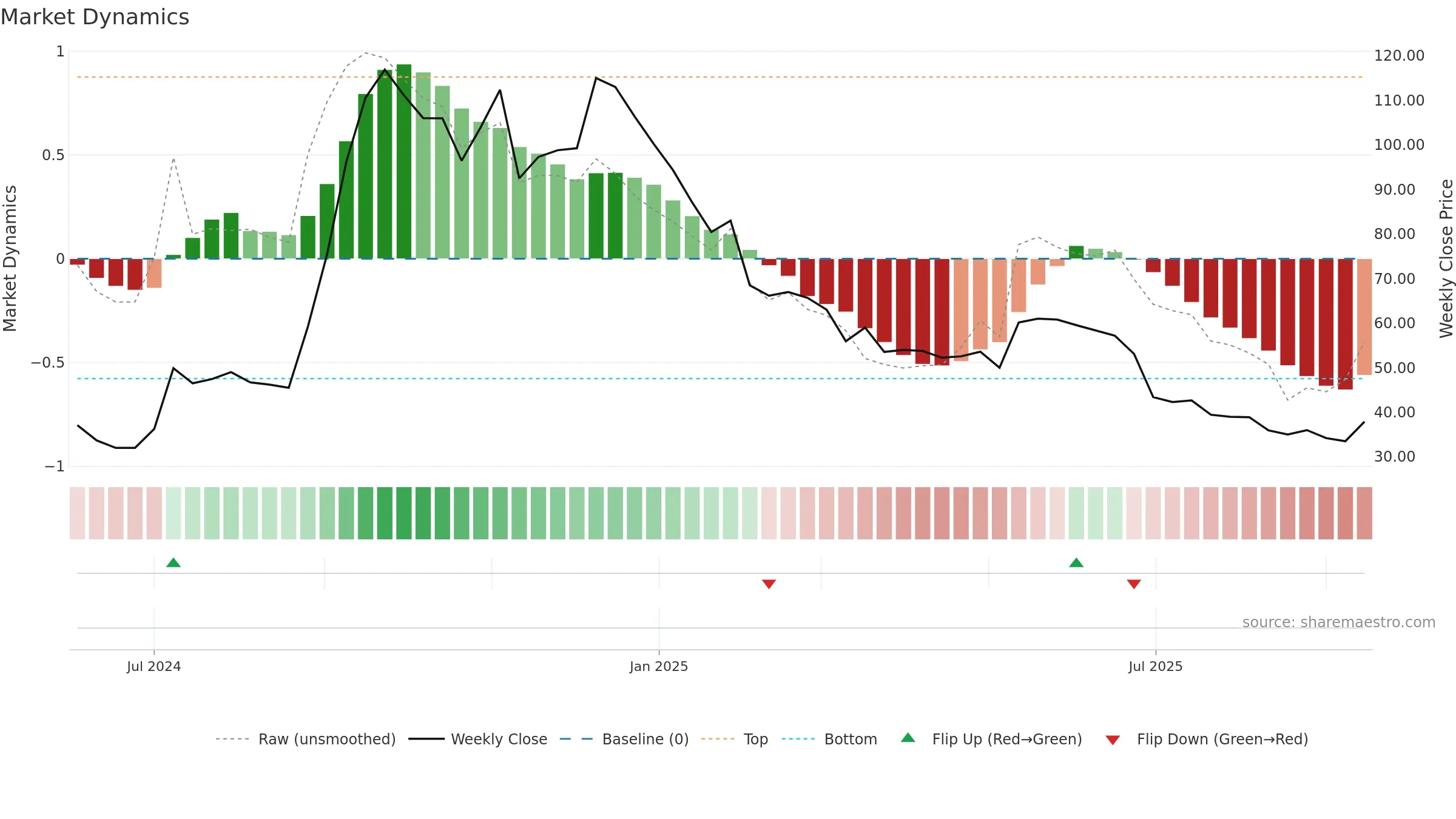Click the Jan 2025 x-axis label
1456x819 pixels.
[659, 666]
